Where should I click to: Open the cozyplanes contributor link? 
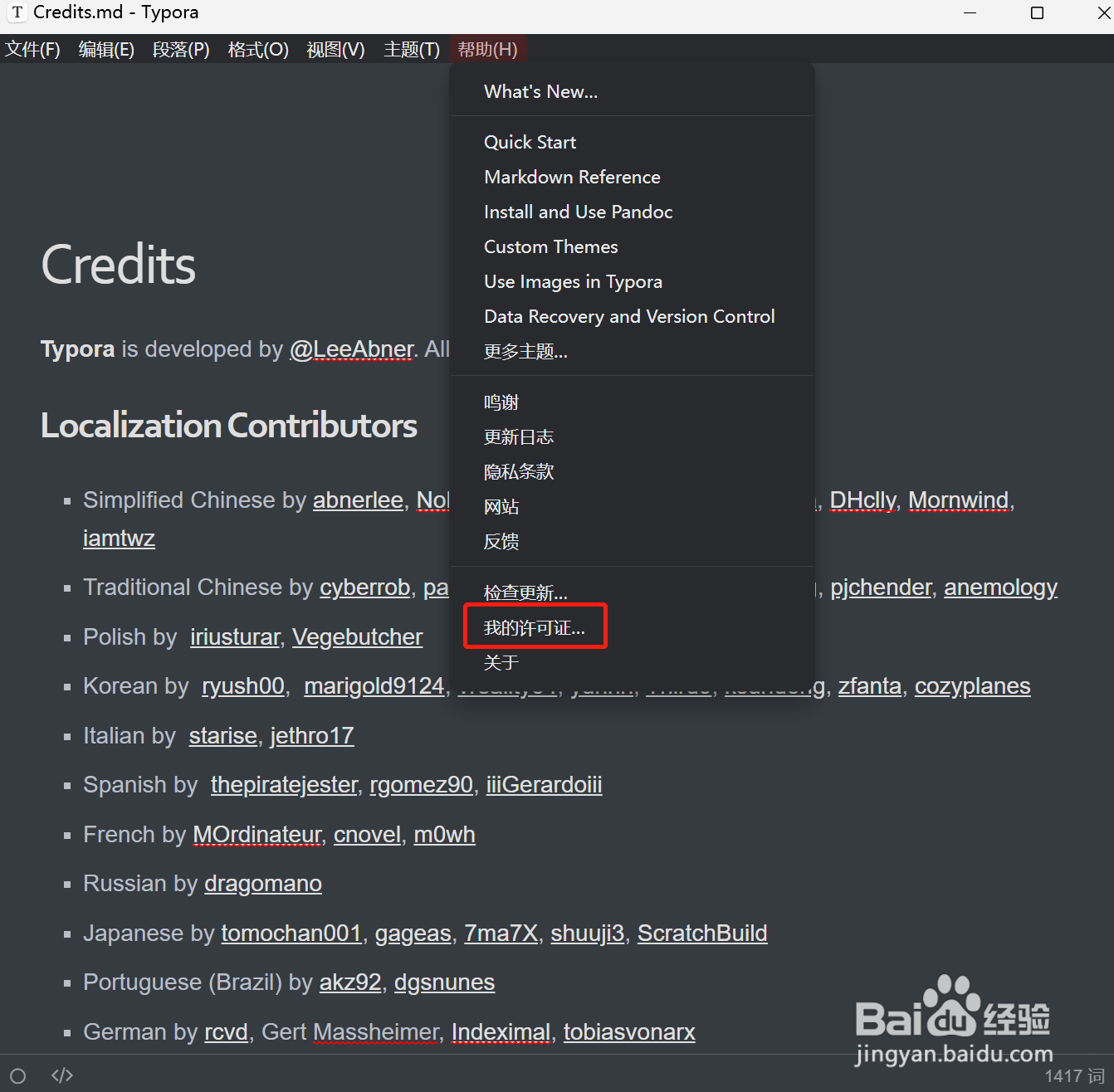click(x=973, y=686)
